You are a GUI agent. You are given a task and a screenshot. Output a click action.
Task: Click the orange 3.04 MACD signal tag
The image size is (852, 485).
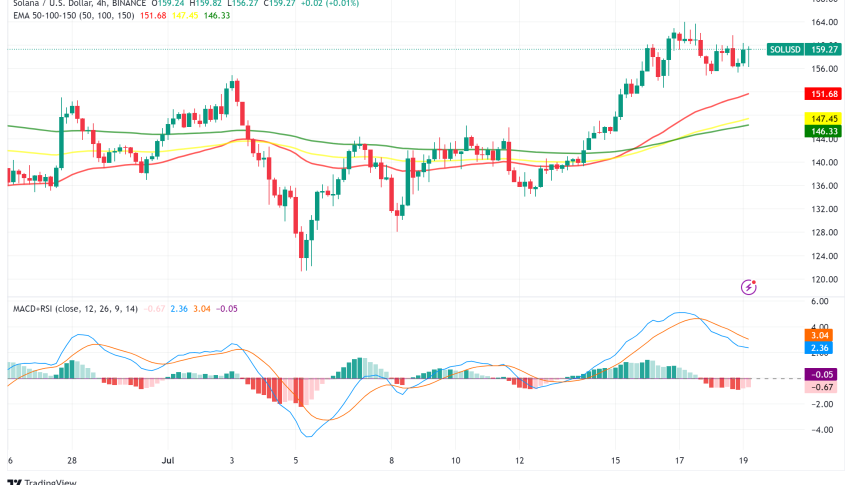(819, 336)
